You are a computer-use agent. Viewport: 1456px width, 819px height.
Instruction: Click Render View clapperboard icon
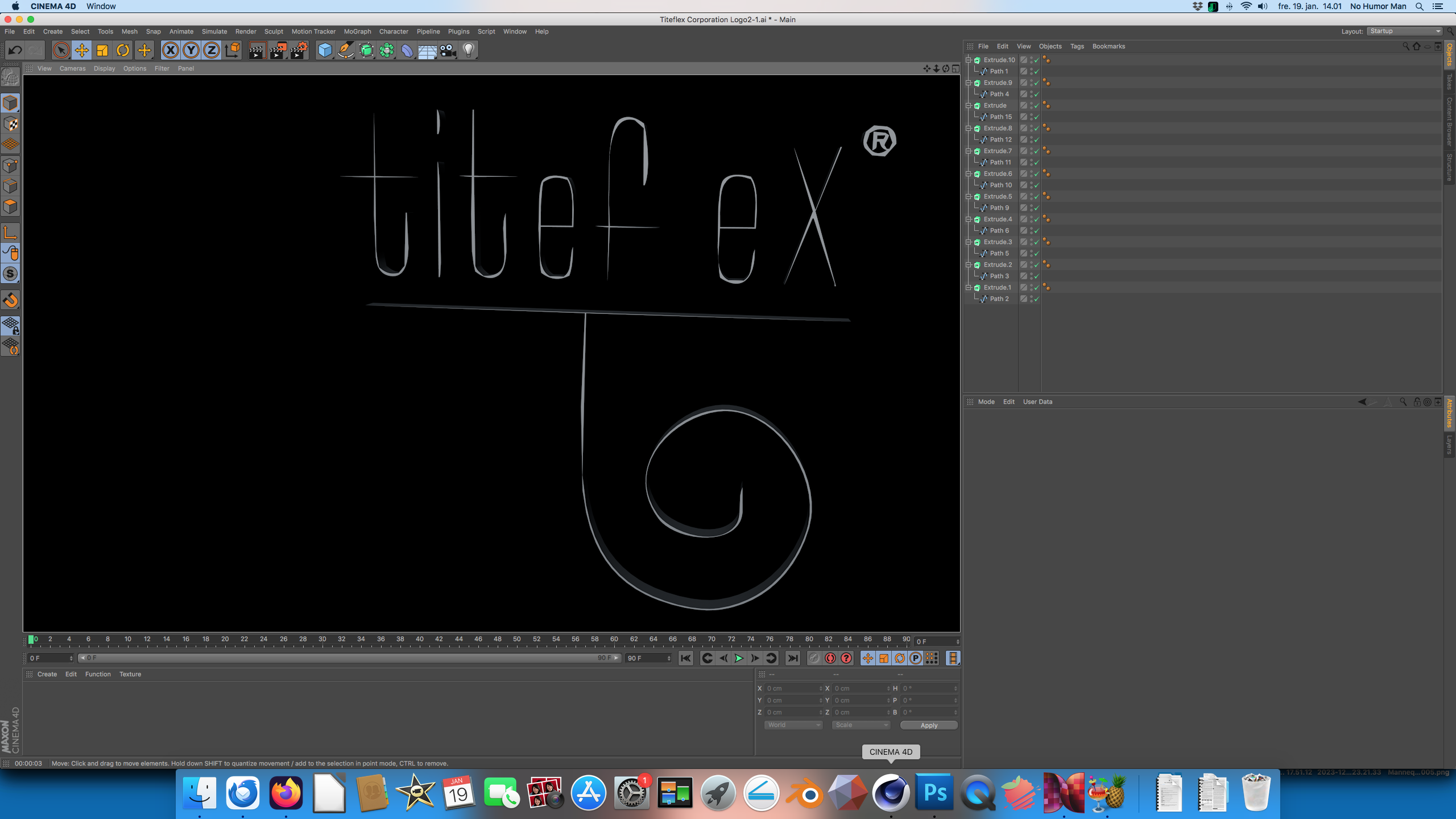pos(257,50)
